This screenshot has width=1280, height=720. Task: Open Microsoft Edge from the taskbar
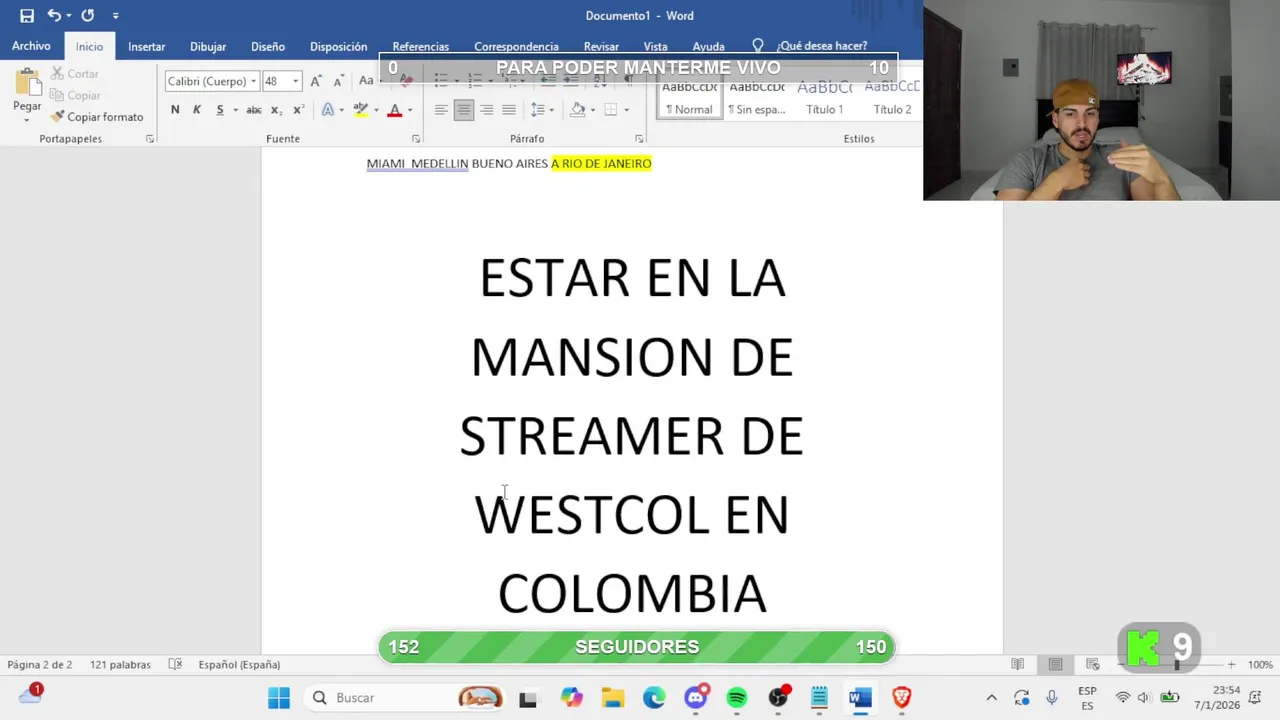[x=654, y=698]
